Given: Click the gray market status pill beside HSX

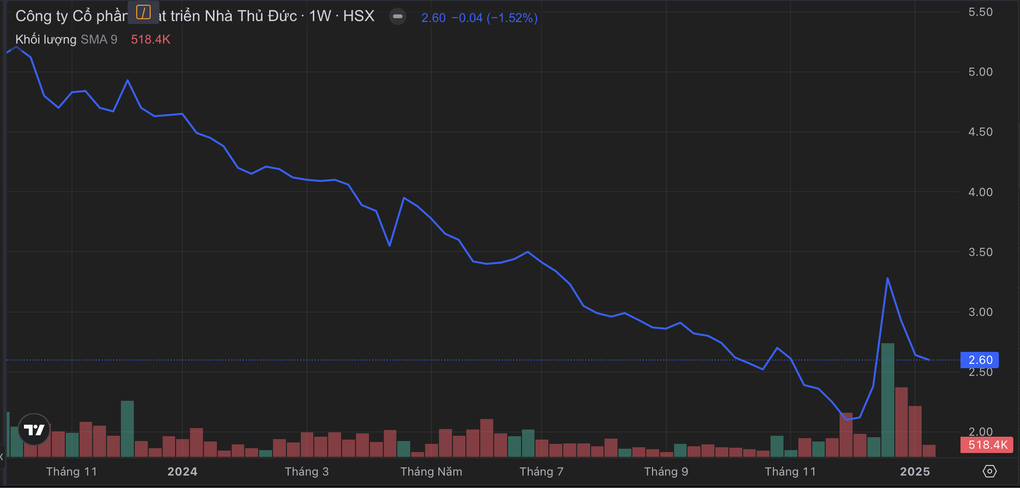Looking at the screenshot, I should pyautogui.click(x=397, y=18).
